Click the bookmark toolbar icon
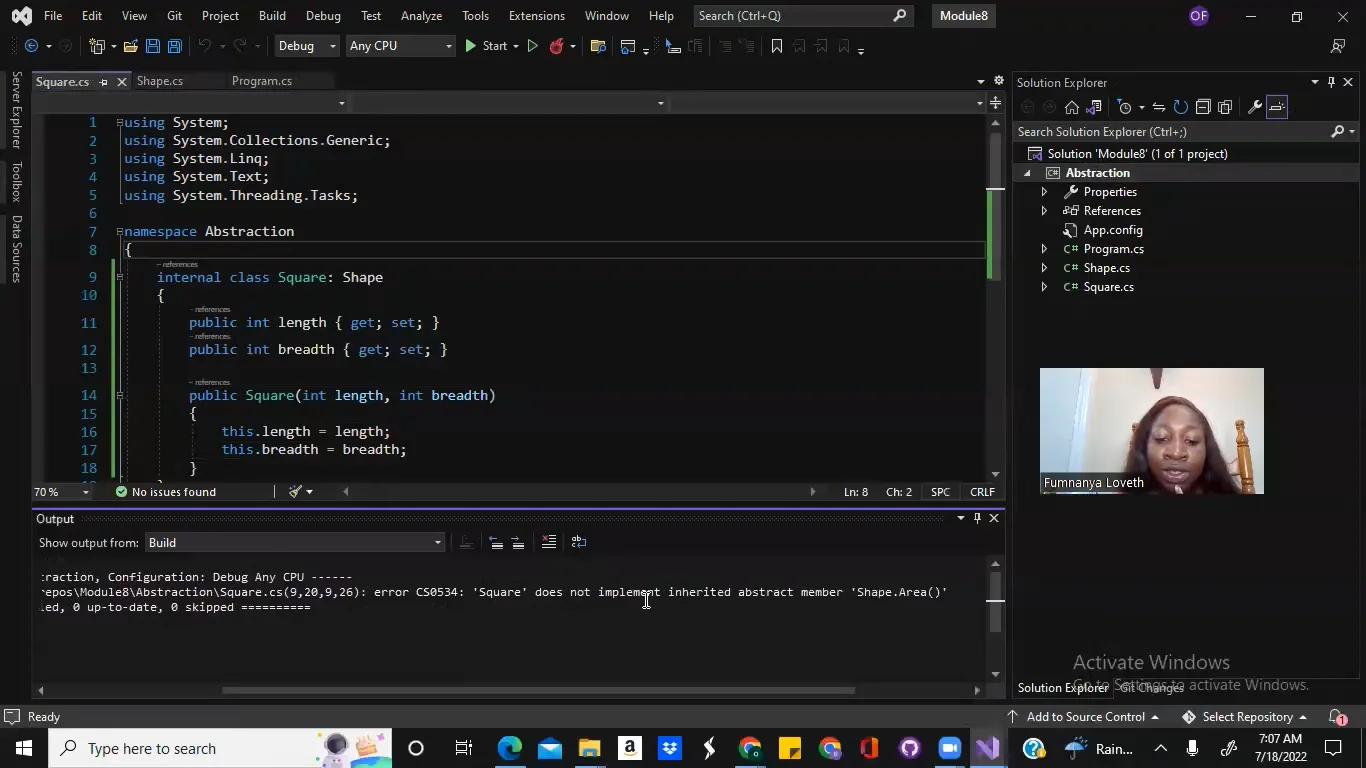Screen dimensions: 1366x768 click(776, 46)
